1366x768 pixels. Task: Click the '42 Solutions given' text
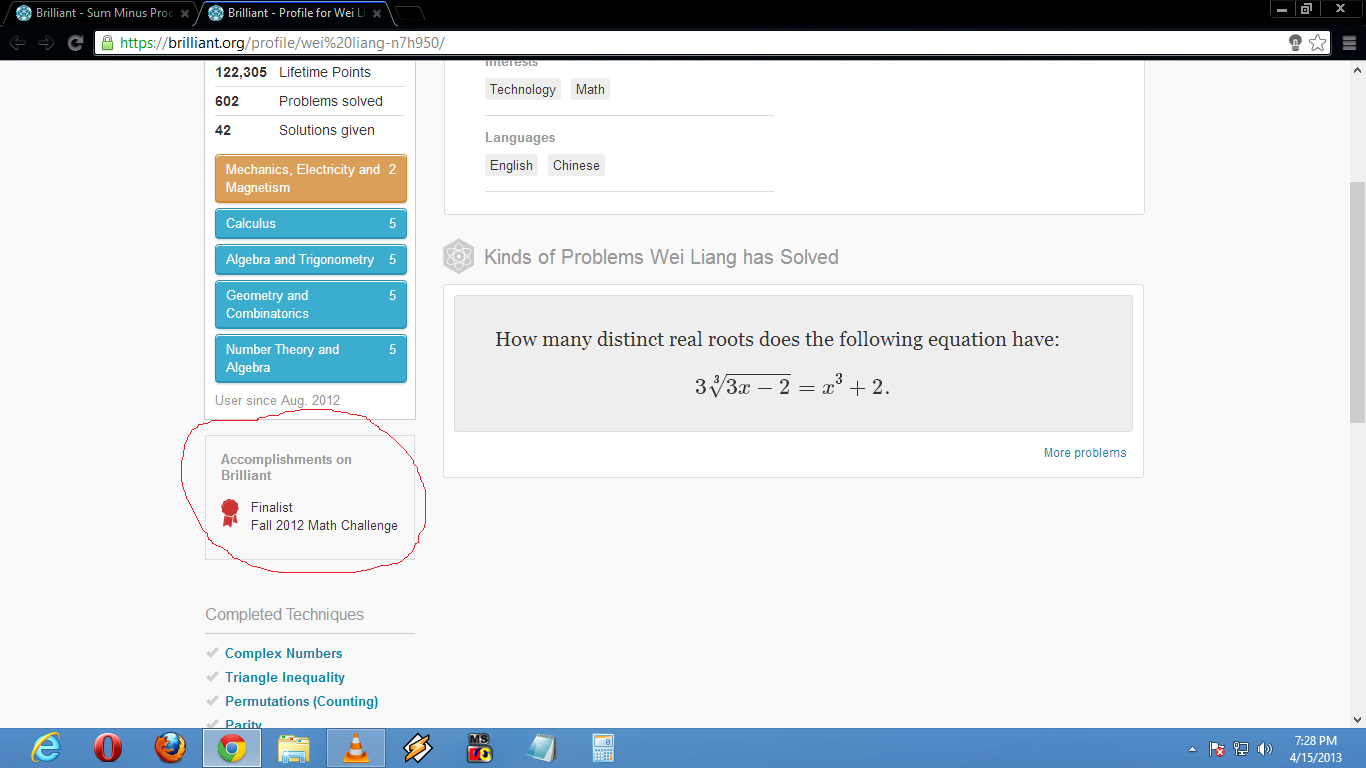coord(295,130)
